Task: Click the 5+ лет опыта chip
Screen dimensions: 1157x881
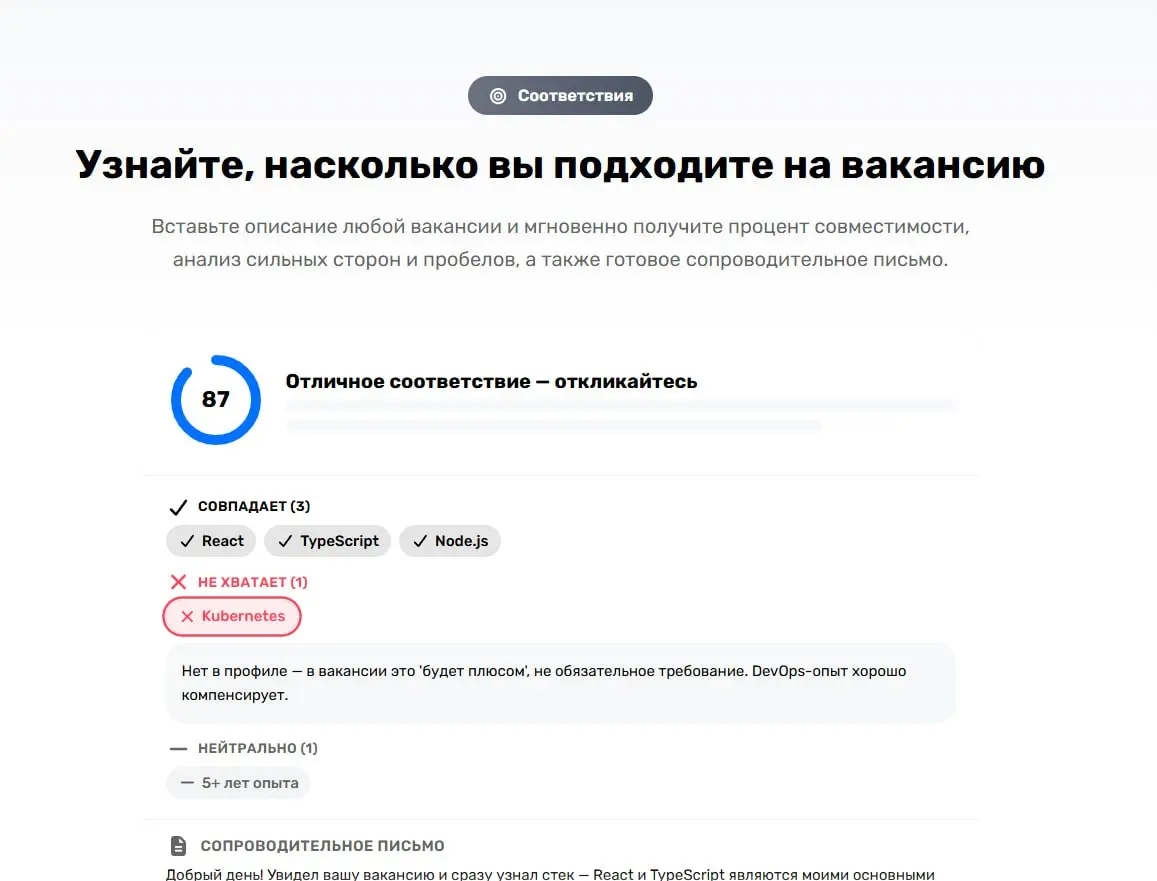Action: (x=238, y=783)
